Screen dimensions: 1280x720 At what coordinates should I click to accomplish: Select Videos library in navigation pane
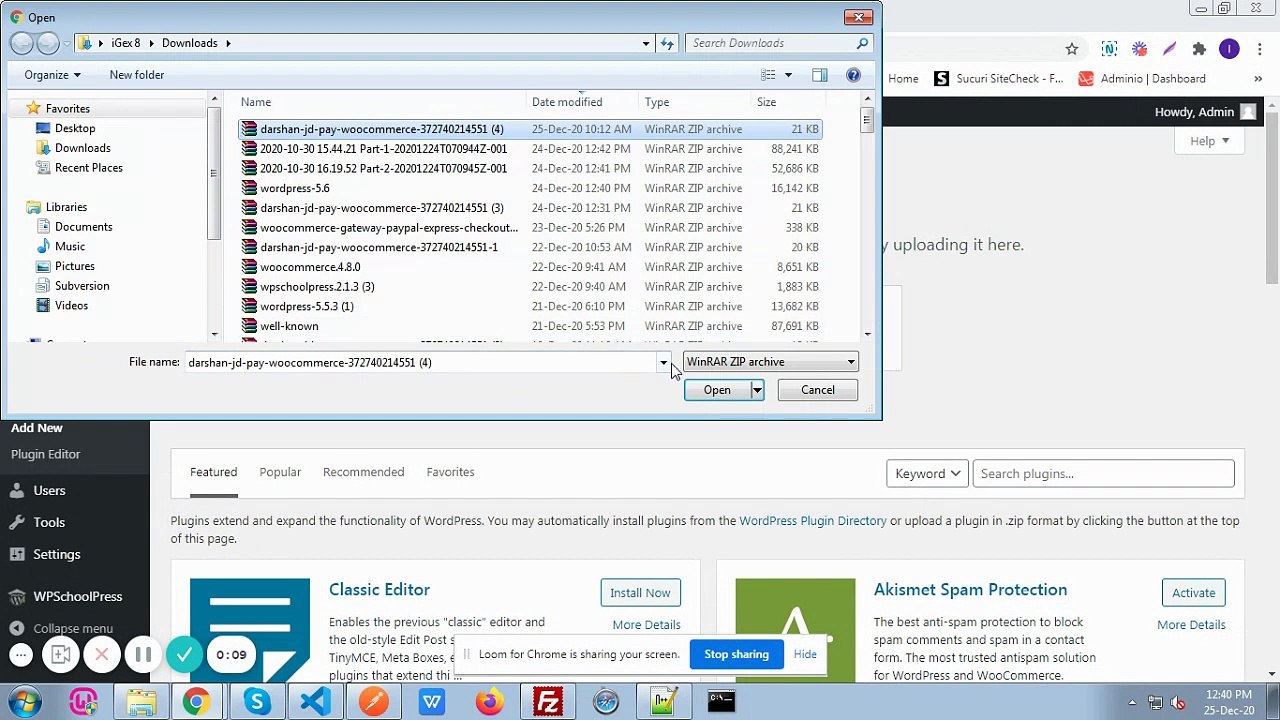coord(71,305)
